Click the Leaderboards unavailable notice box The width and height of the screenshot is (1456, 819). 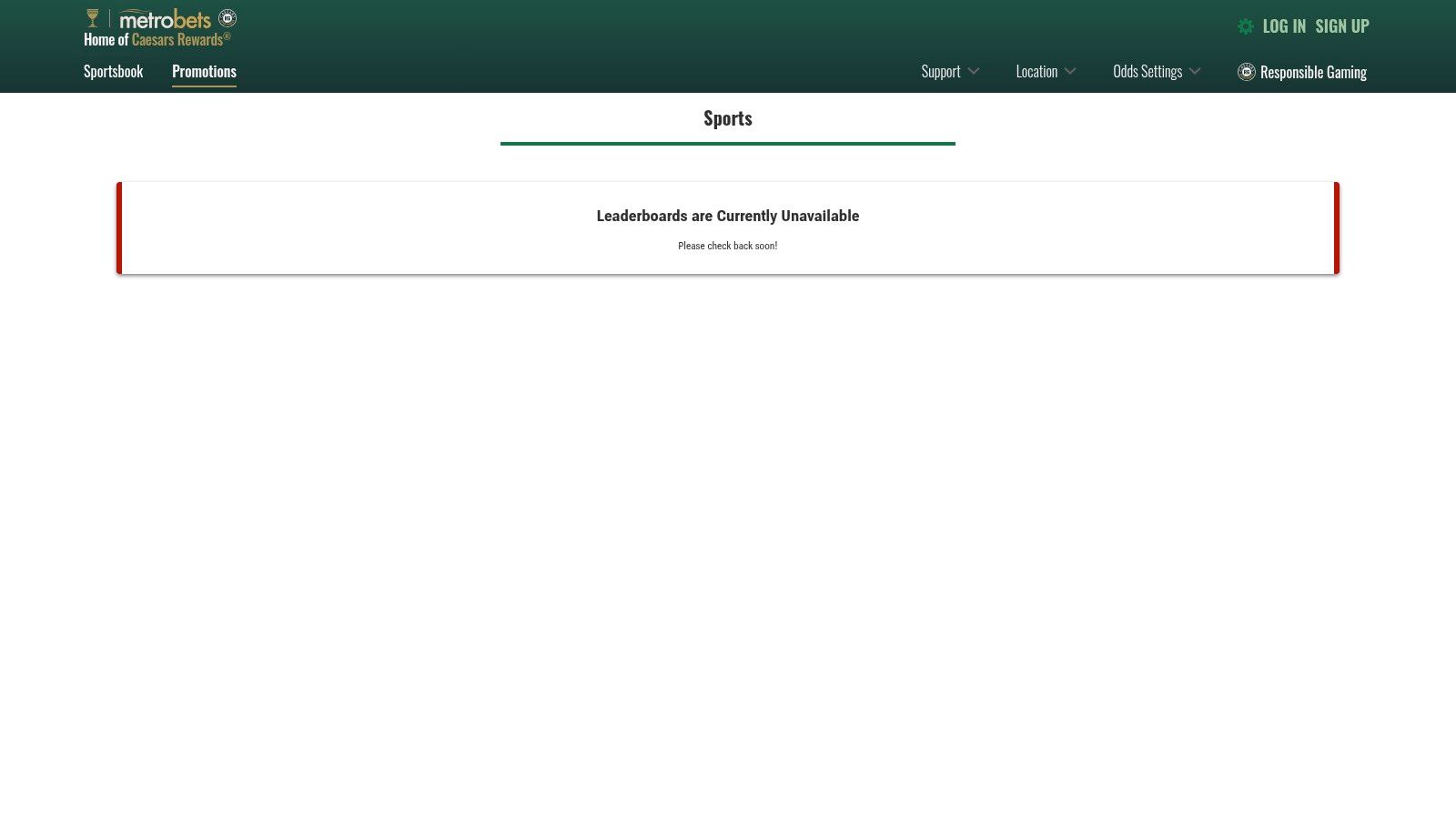pyautogui.click(x=727, y=227)
